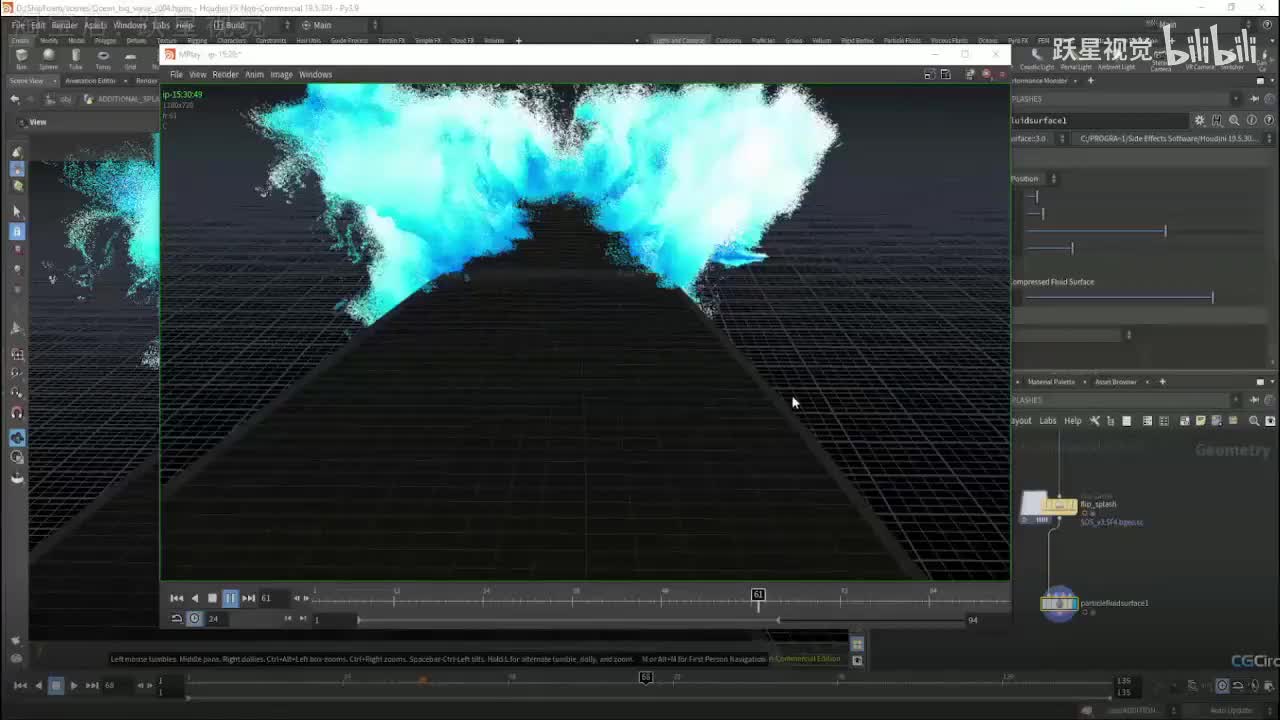
Task: Open MPlay Windows menu
Action: [x=315, y=75]
